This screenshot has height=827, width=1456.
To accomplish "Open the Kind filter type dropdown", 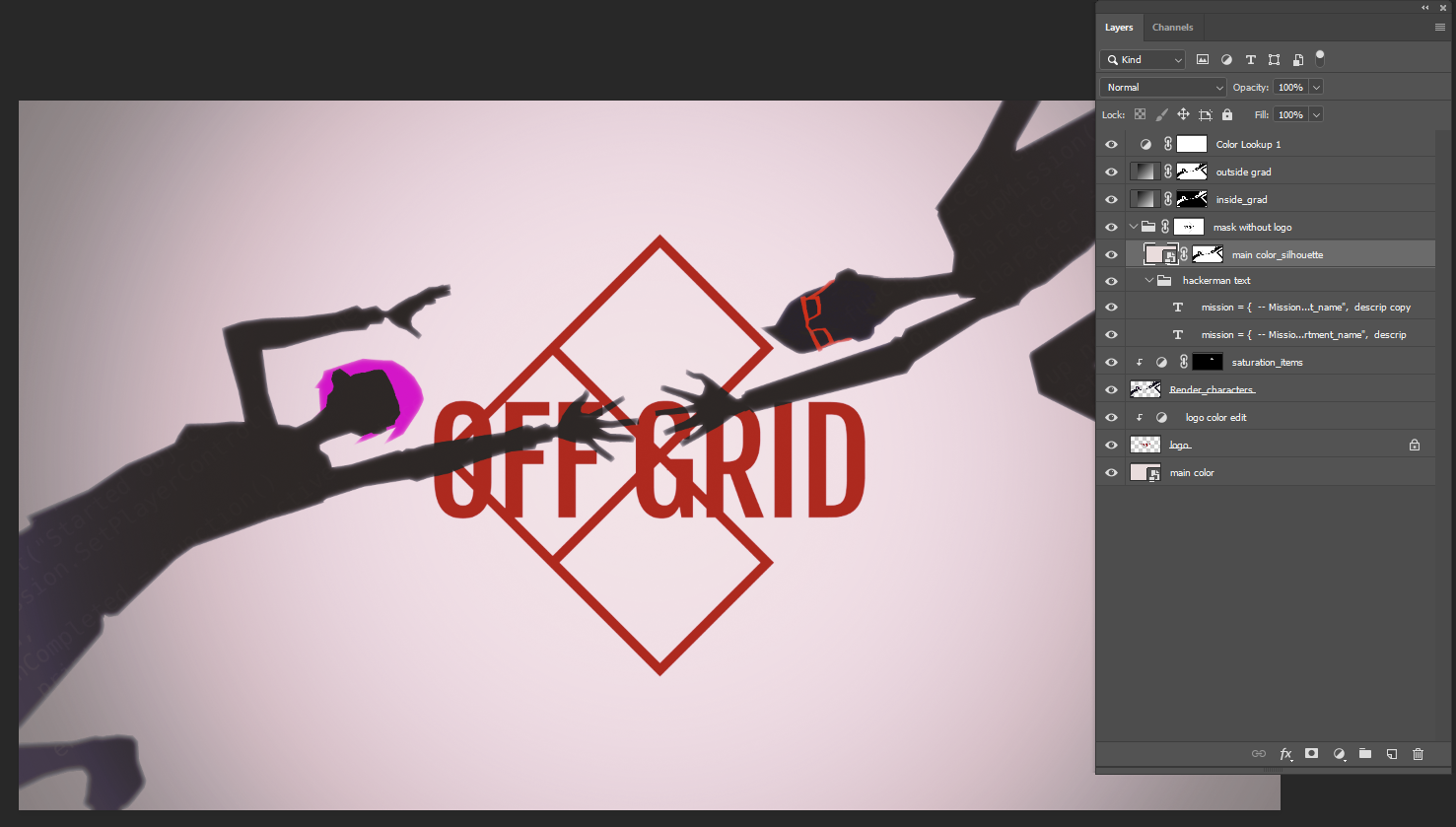I will pyautogui.click(x=1144, y=60).
